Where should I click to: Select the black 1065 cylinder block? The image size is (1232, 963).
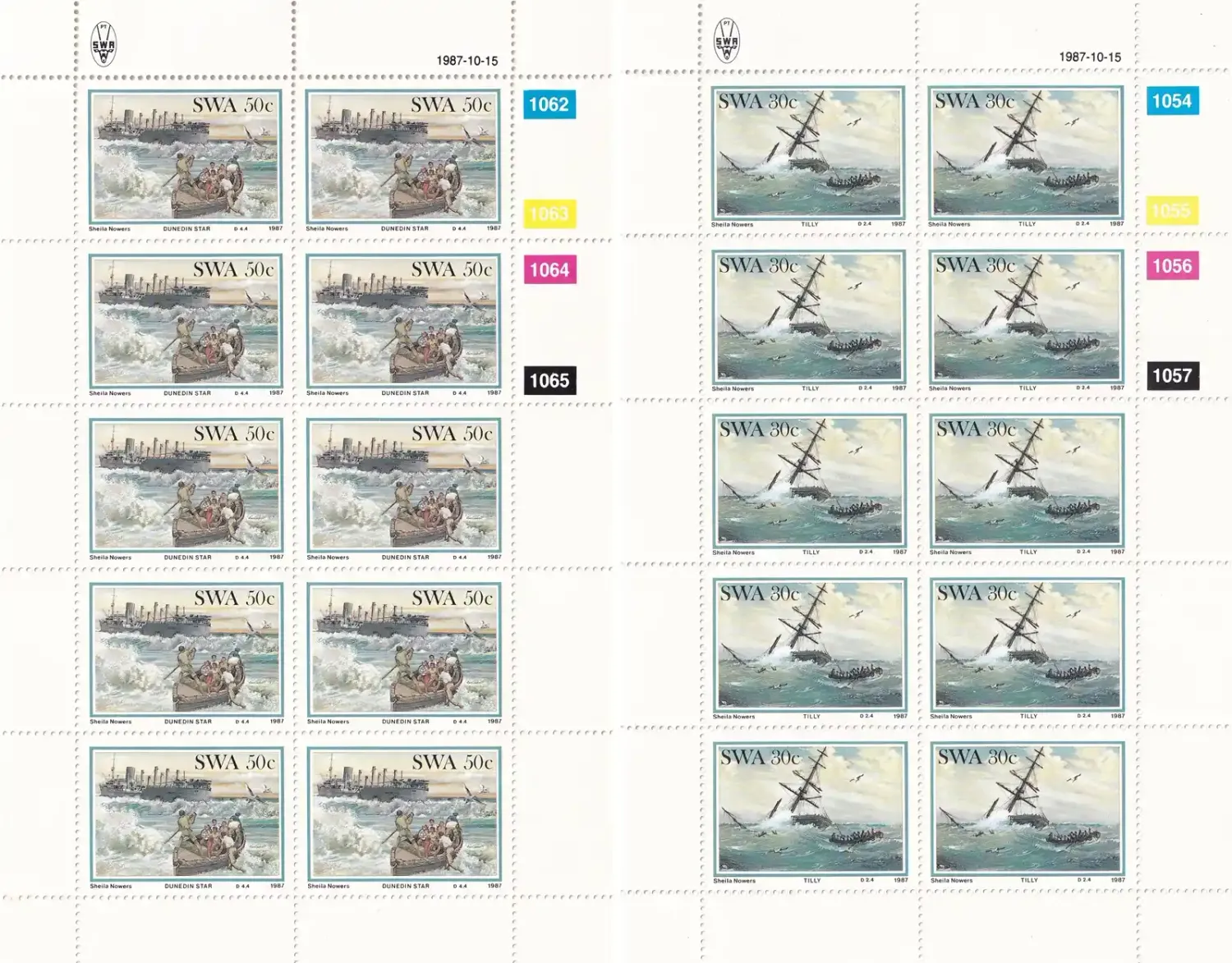pyautogui.click(x=550, y=380)
